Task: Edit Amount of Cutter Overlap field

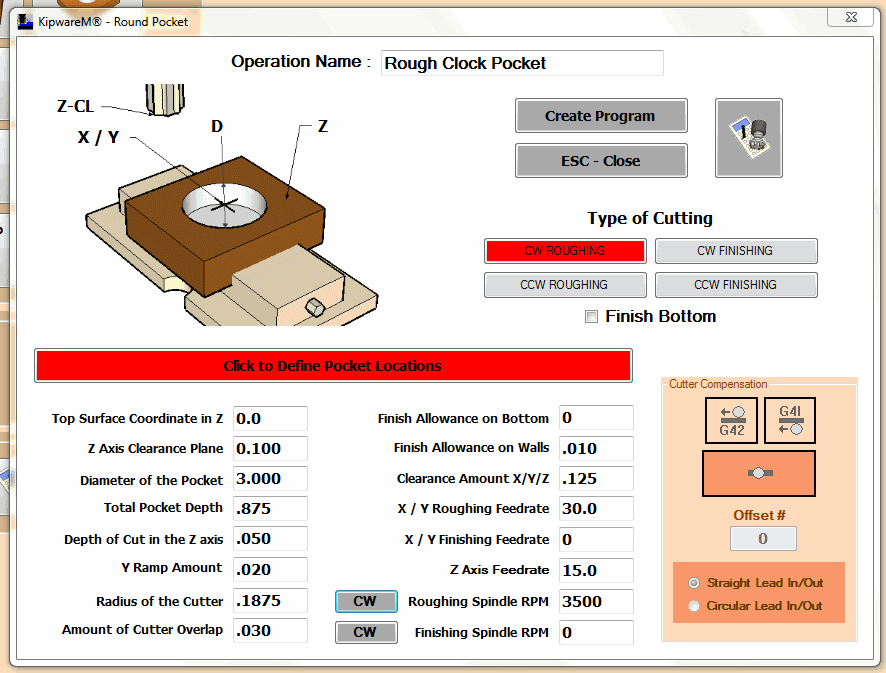Action: (270, 631)
